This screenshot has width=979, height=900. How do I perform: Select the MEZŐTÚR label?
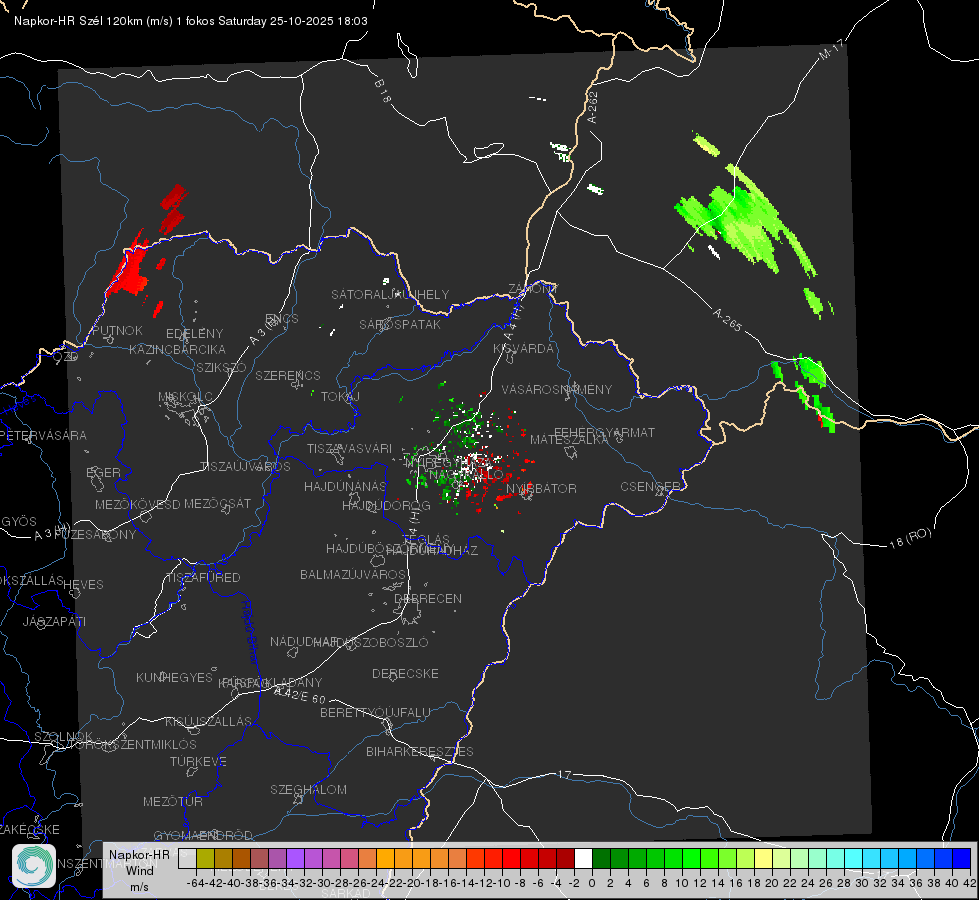click(172, 801)
